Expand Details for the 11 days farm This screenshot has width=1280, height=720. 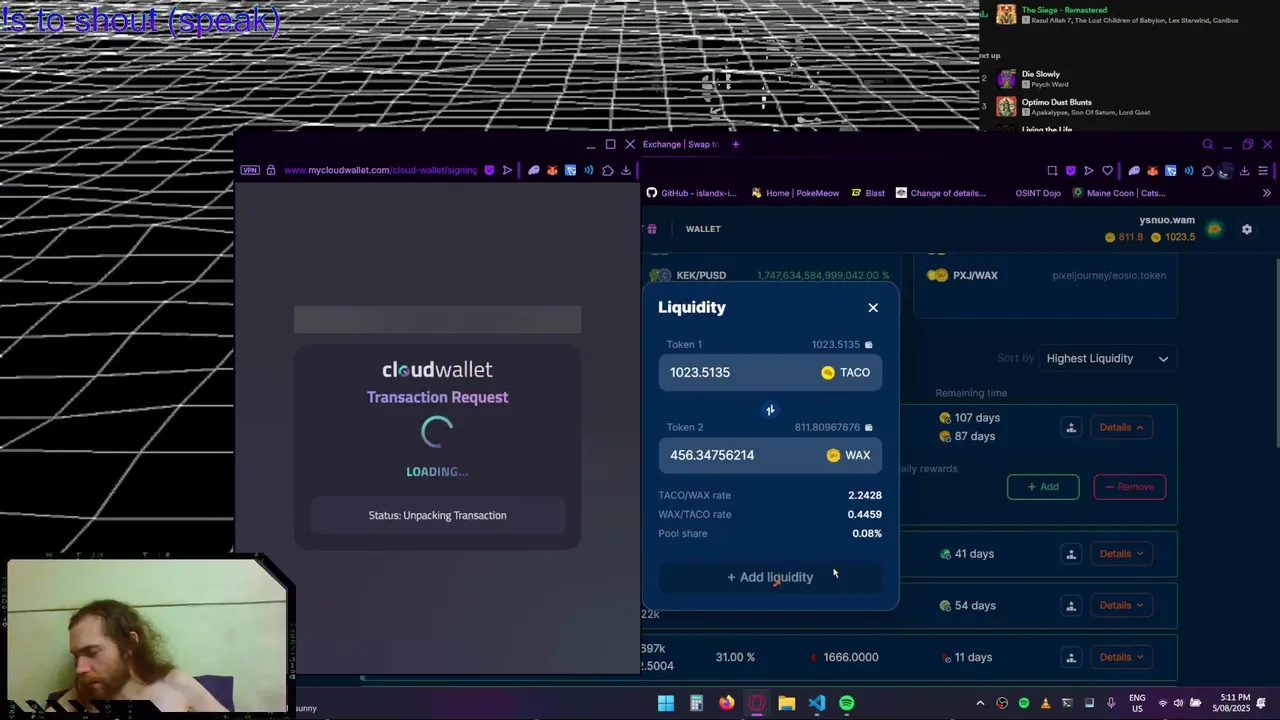click(1121, 657)
